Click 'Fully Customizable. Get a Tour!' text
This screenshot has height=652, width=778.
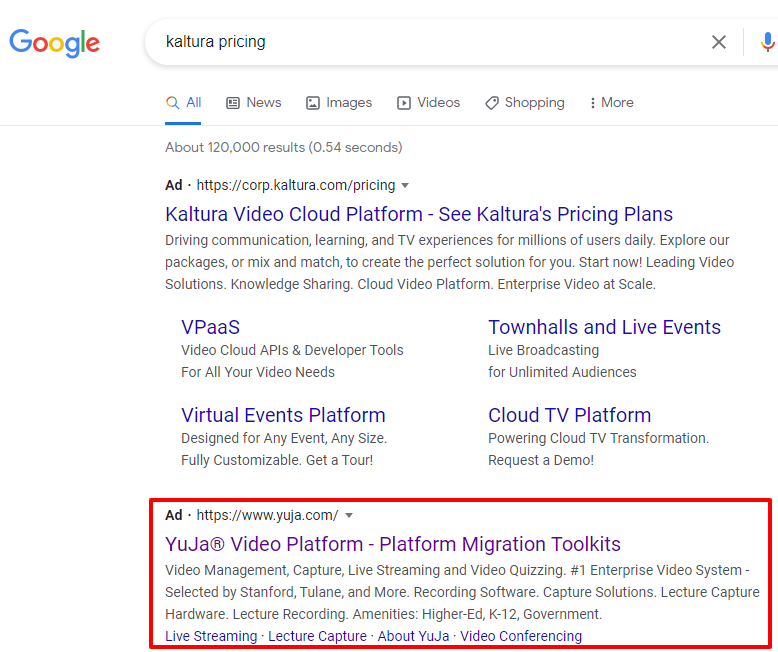point(277,460)
